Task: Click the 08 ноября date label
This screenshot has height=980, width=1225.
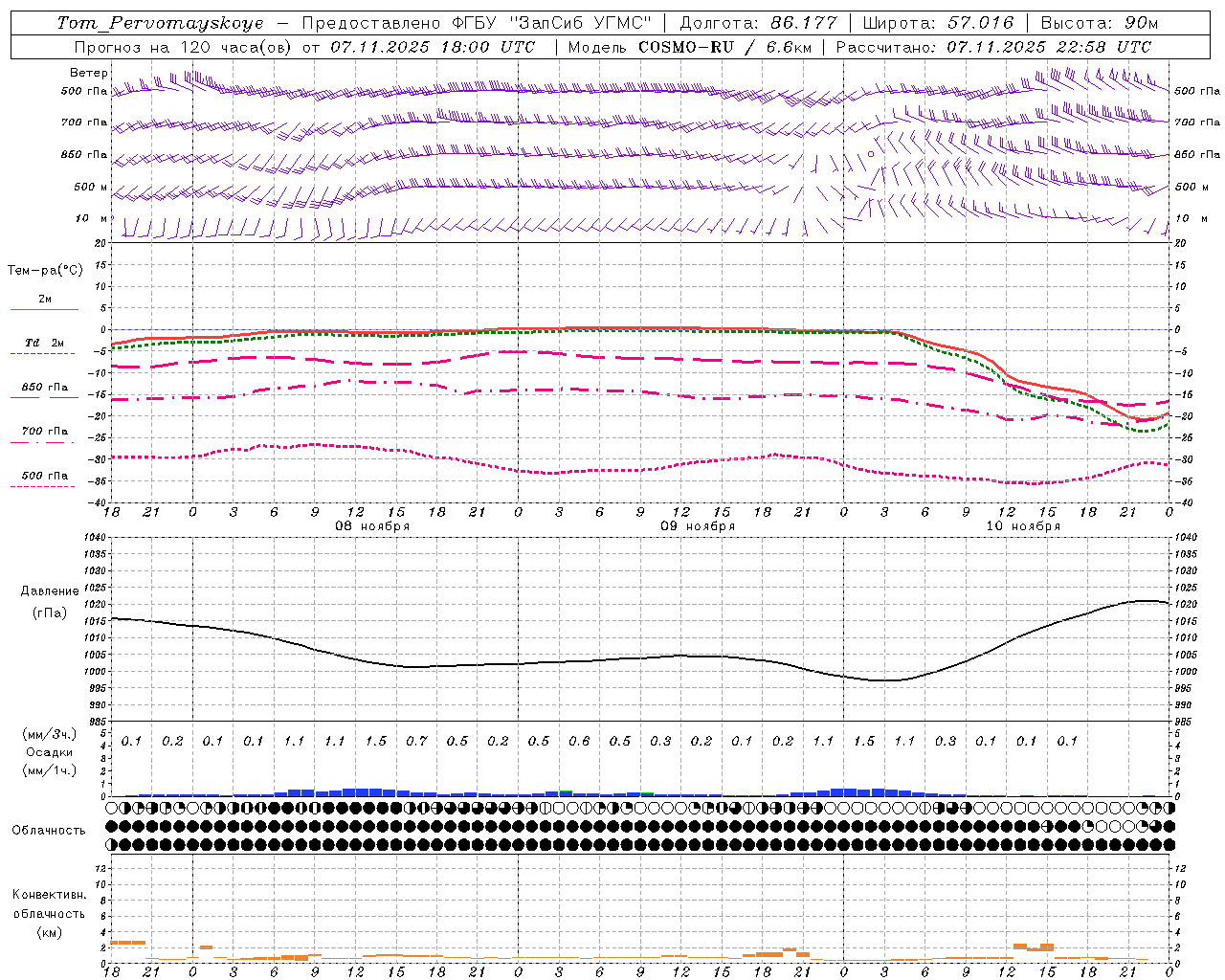Action: [x=372, y=526]
